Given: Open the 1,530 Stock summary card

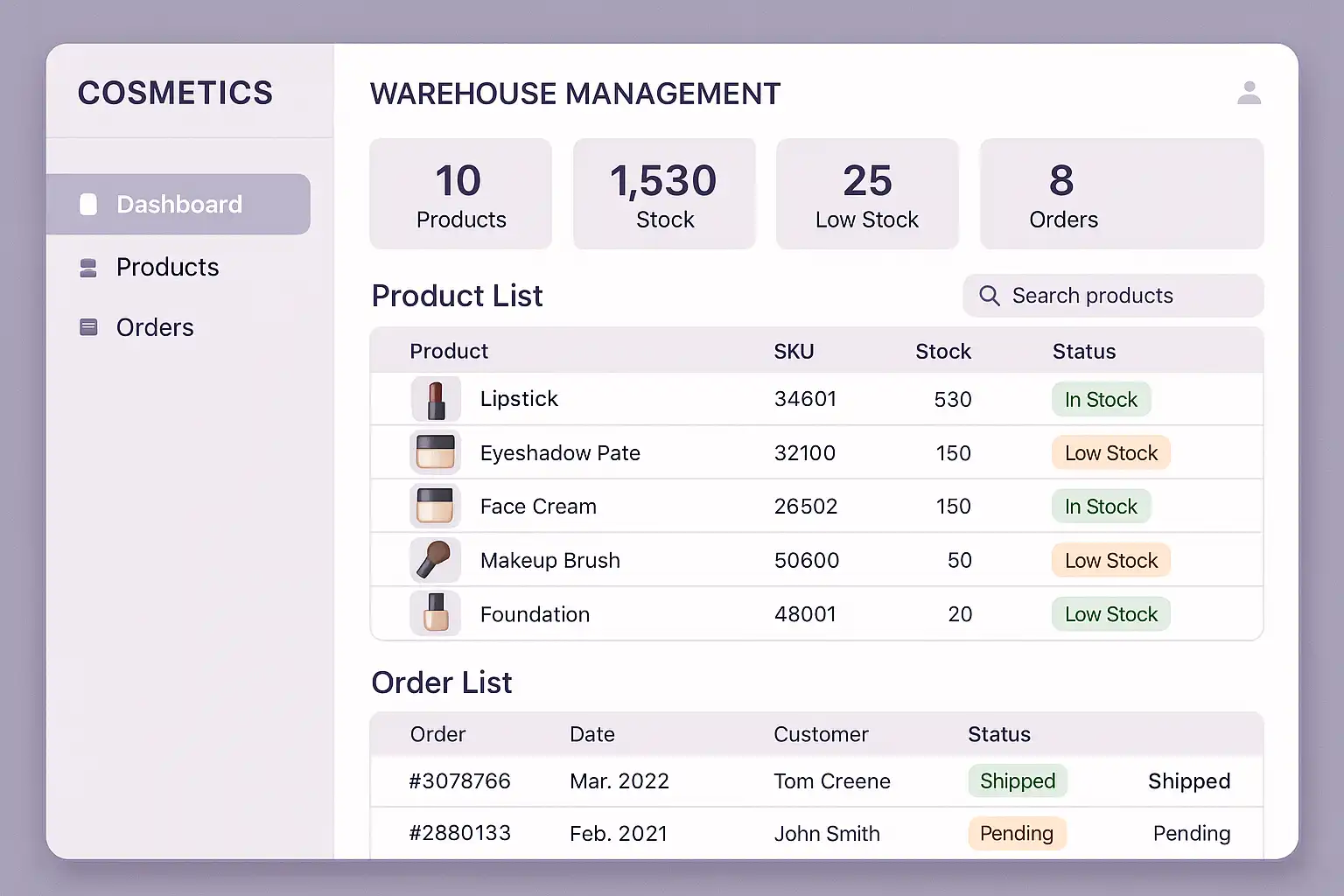Looking at the screenshot, I should click(663, 194).
